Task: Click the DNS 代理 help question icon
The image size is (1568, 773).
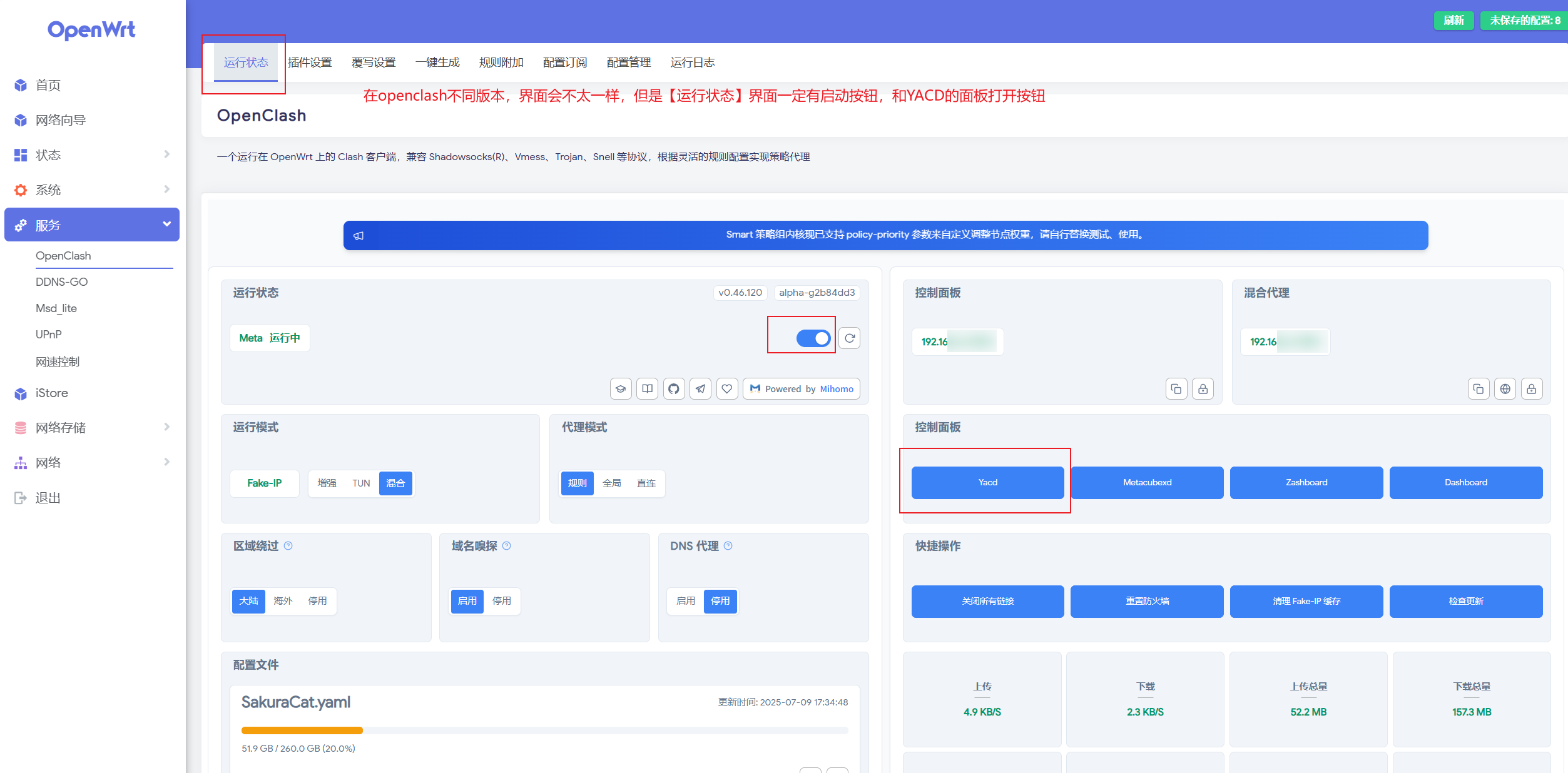Action: click(x=728, y=546)
